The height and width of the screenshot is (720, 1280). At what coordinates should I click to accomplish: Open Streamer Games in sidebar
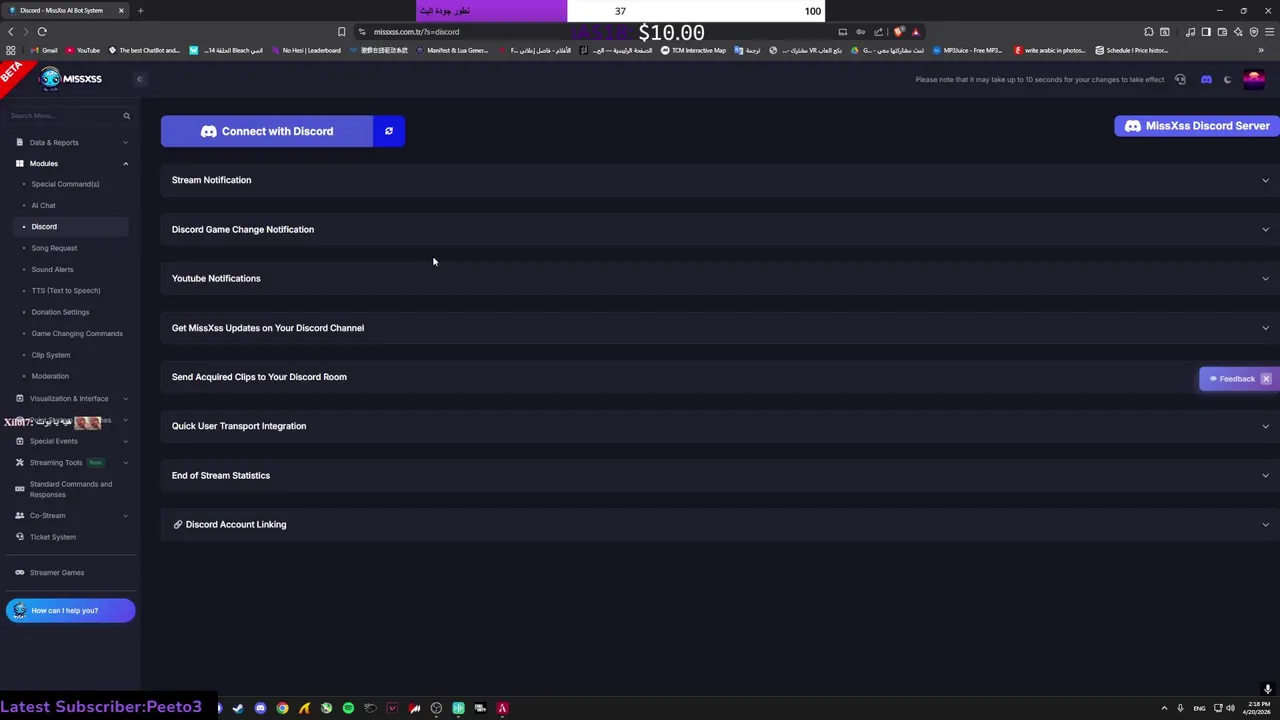click(57, 572)
